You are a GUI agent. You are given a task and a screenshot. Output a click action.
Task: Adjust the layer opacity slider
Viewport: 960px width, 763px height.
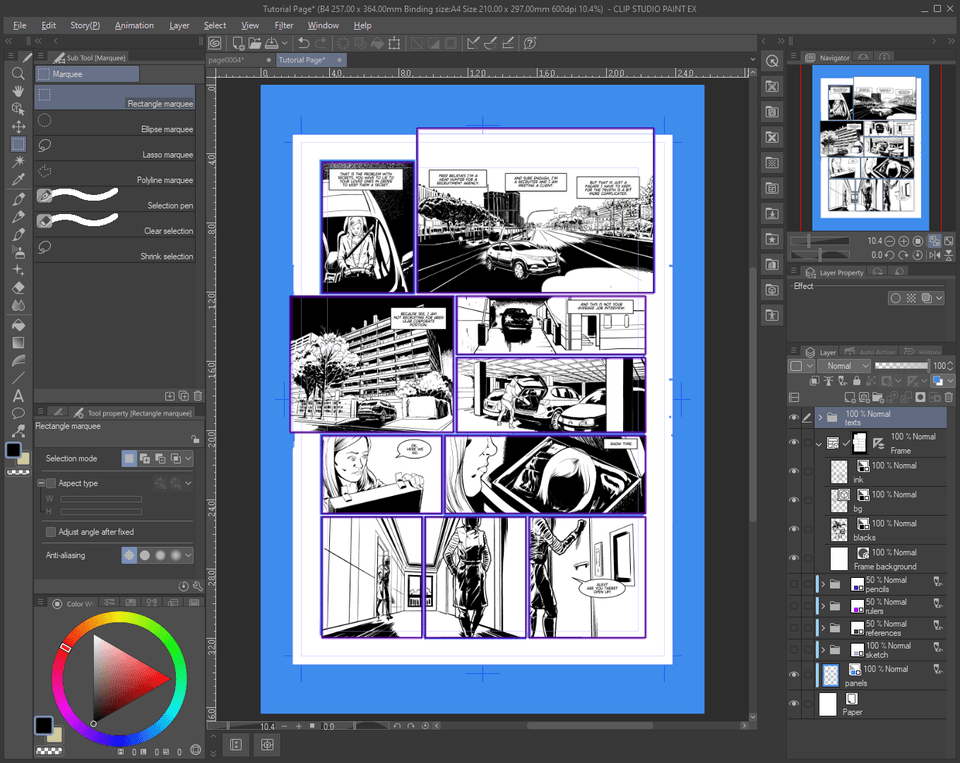tap(901, 366)
